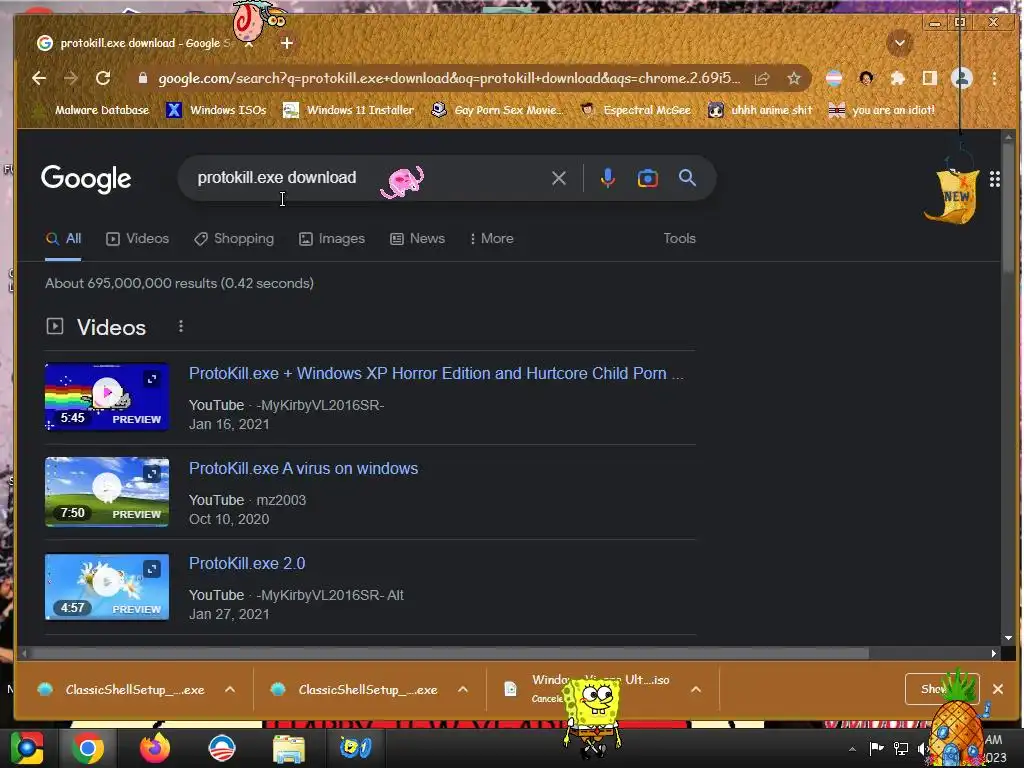Image resolution: width=1024 pixels, height=768 pixels.
Task: Play the 7:50 video thumbnail preview
Action: (107, 491)
